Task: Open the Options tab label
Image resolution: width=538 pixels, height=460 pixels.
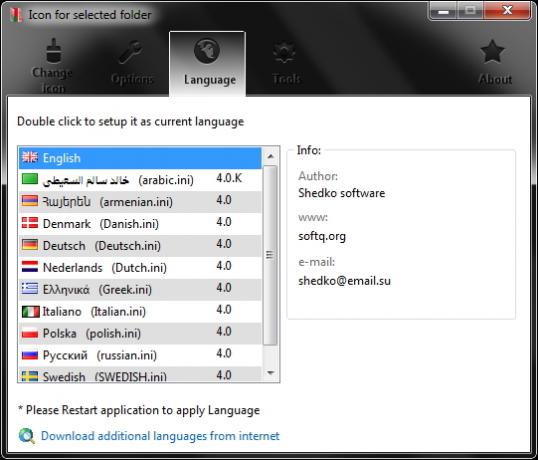Action: pos(132,79)
